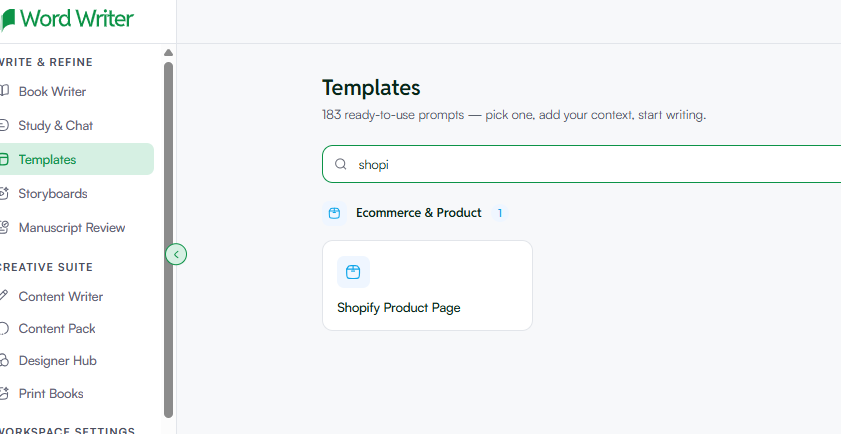
Task: Click the Designer Hub icon
Action: (x=4, y=360)
